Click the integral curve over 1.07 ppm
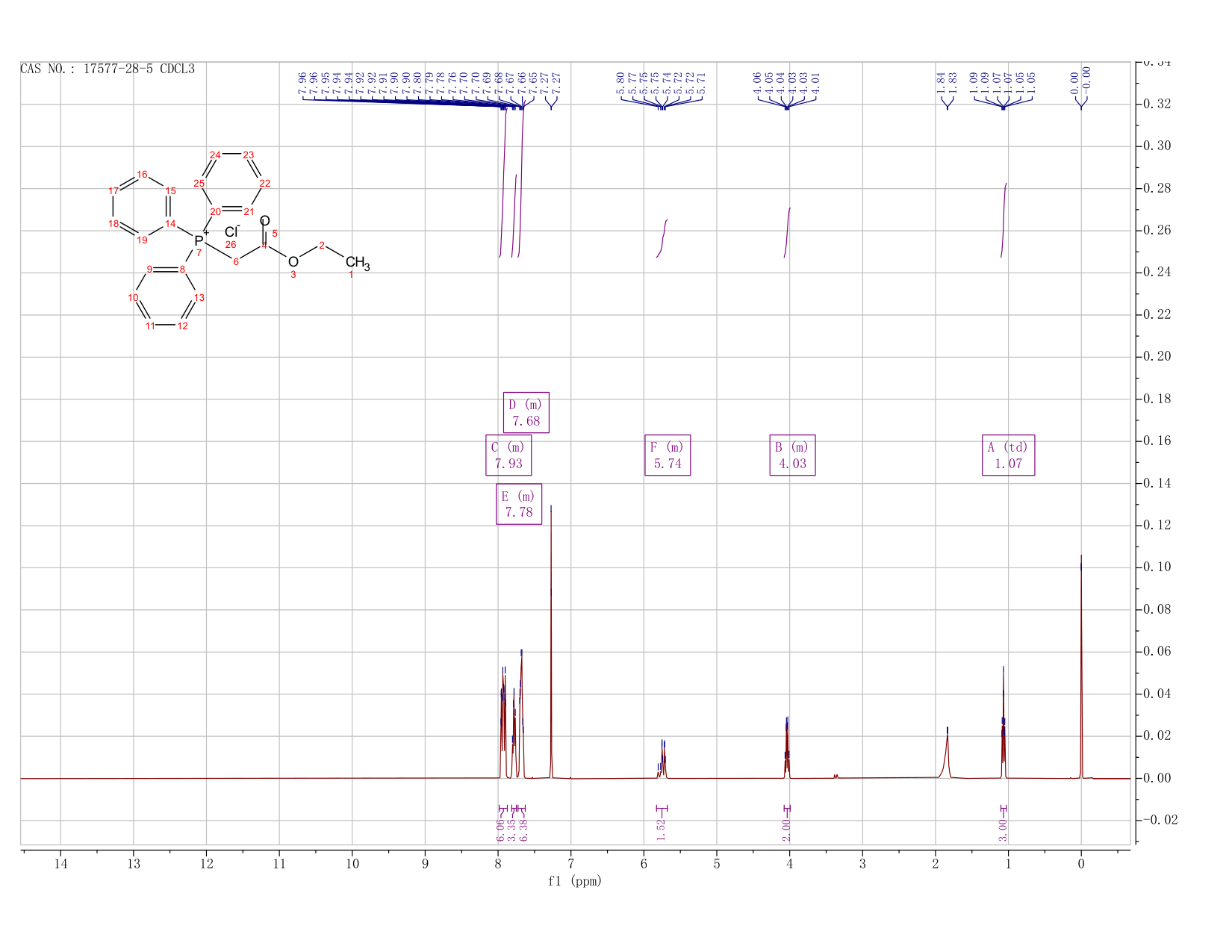Image resolution: width=1232 pixels, height=952 pixels. [1004, 220]
